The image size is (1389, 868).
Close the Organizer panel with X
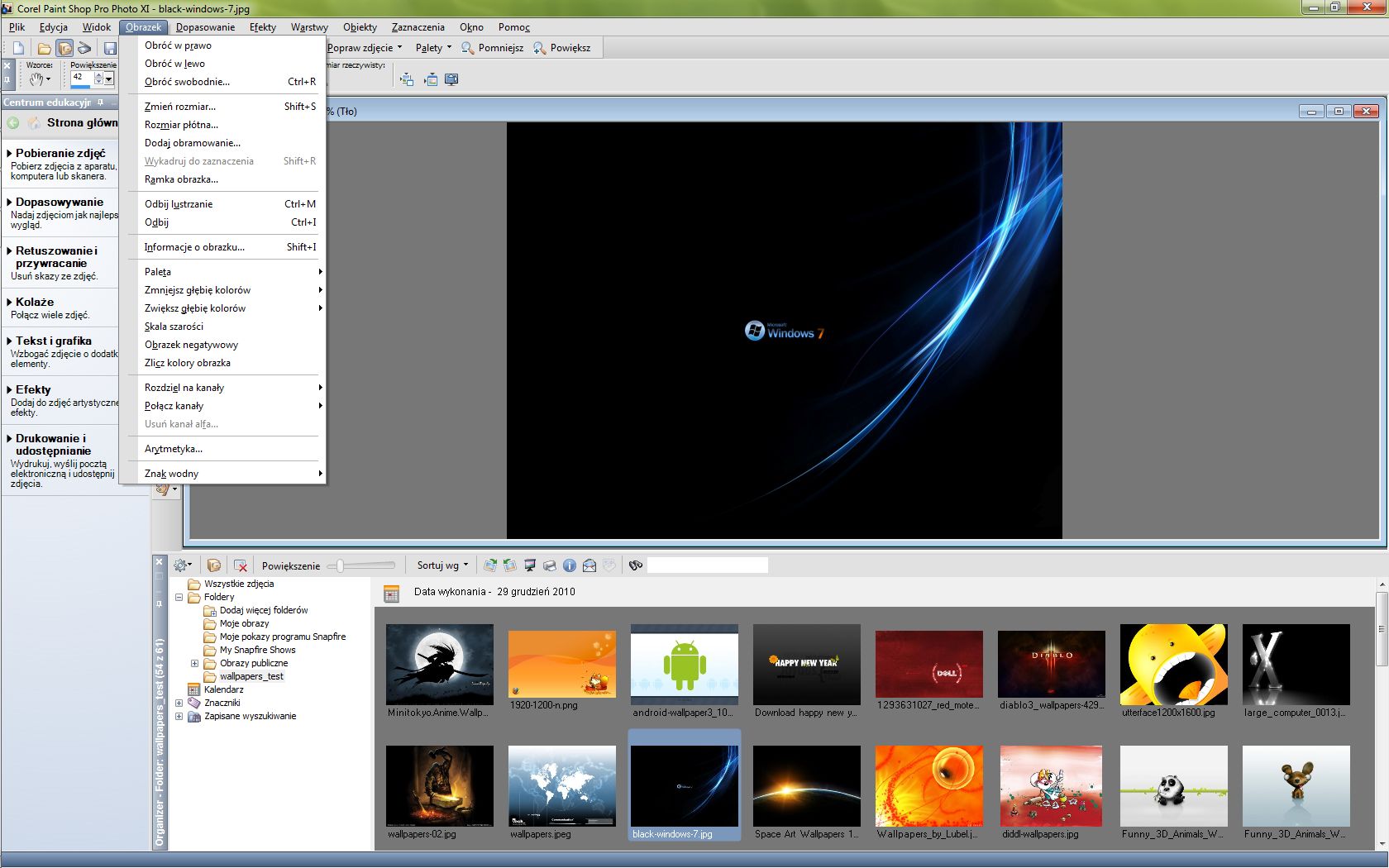coord(159,562)
